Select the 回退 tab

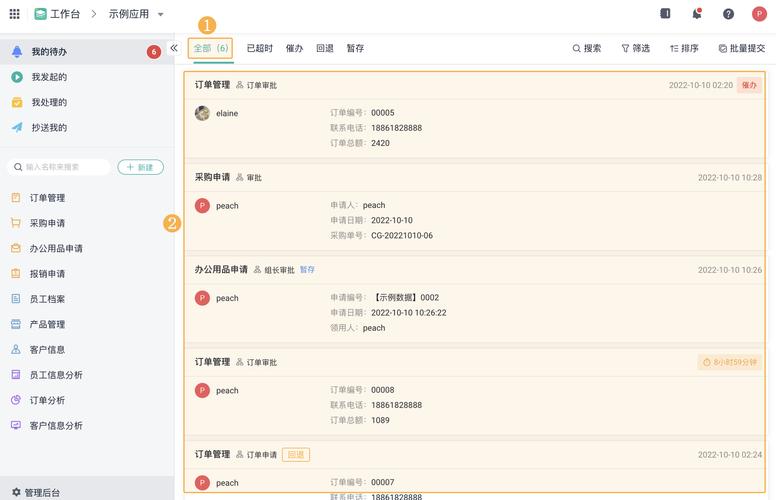click(x=324, y=48)
